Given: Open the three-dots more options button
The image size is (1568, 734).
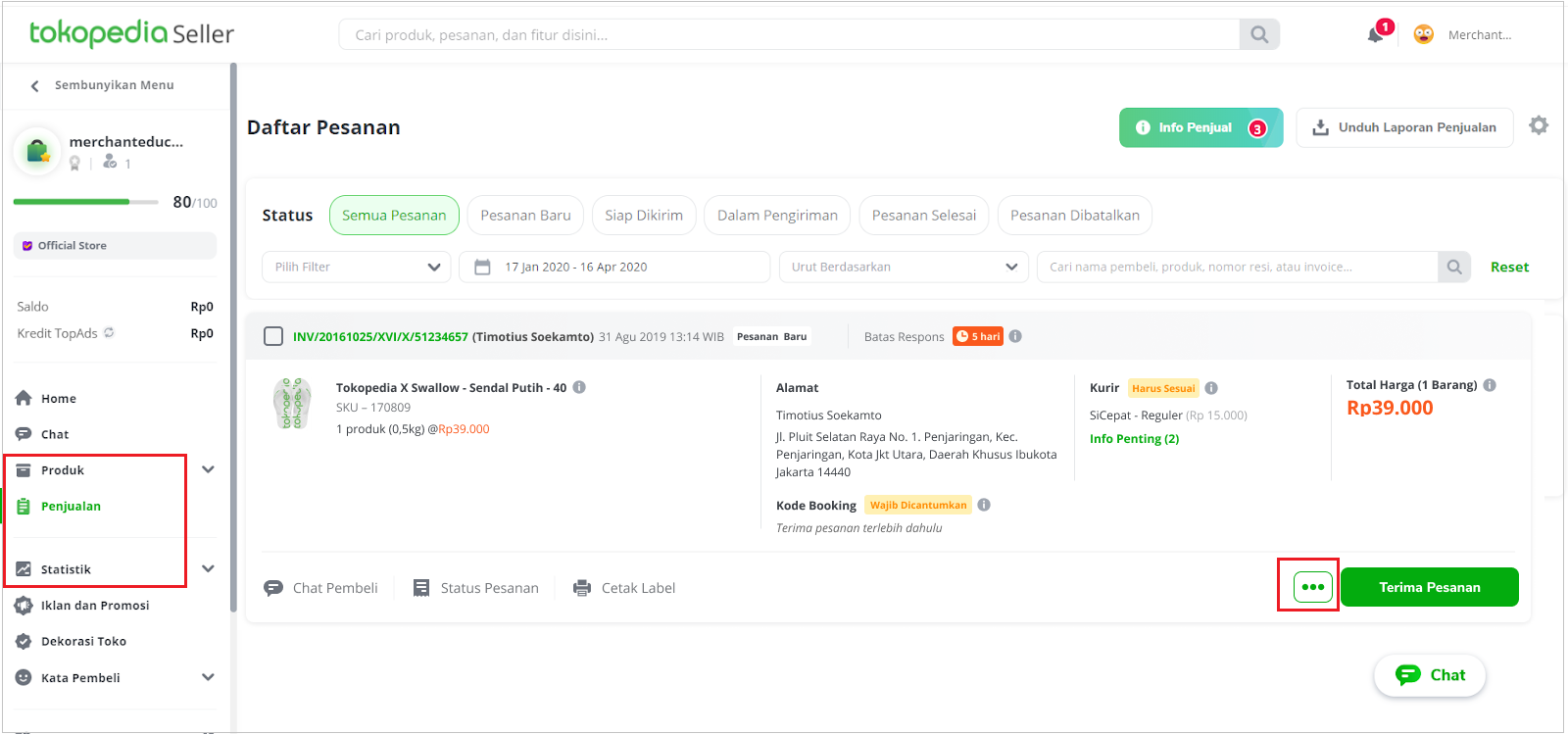Looking at the screenshot, I should coord(1313,587).
